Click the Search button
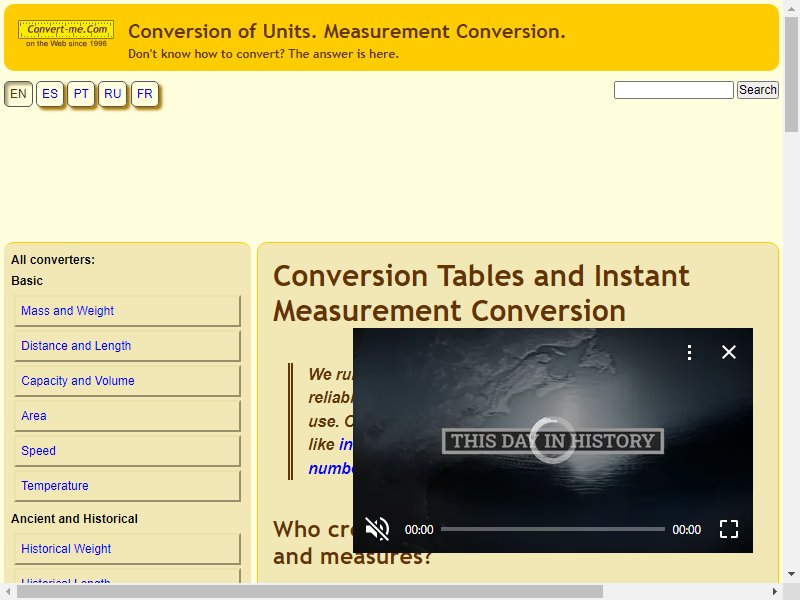The height and width of the screenshot is (600, 800). click(758, 90)
